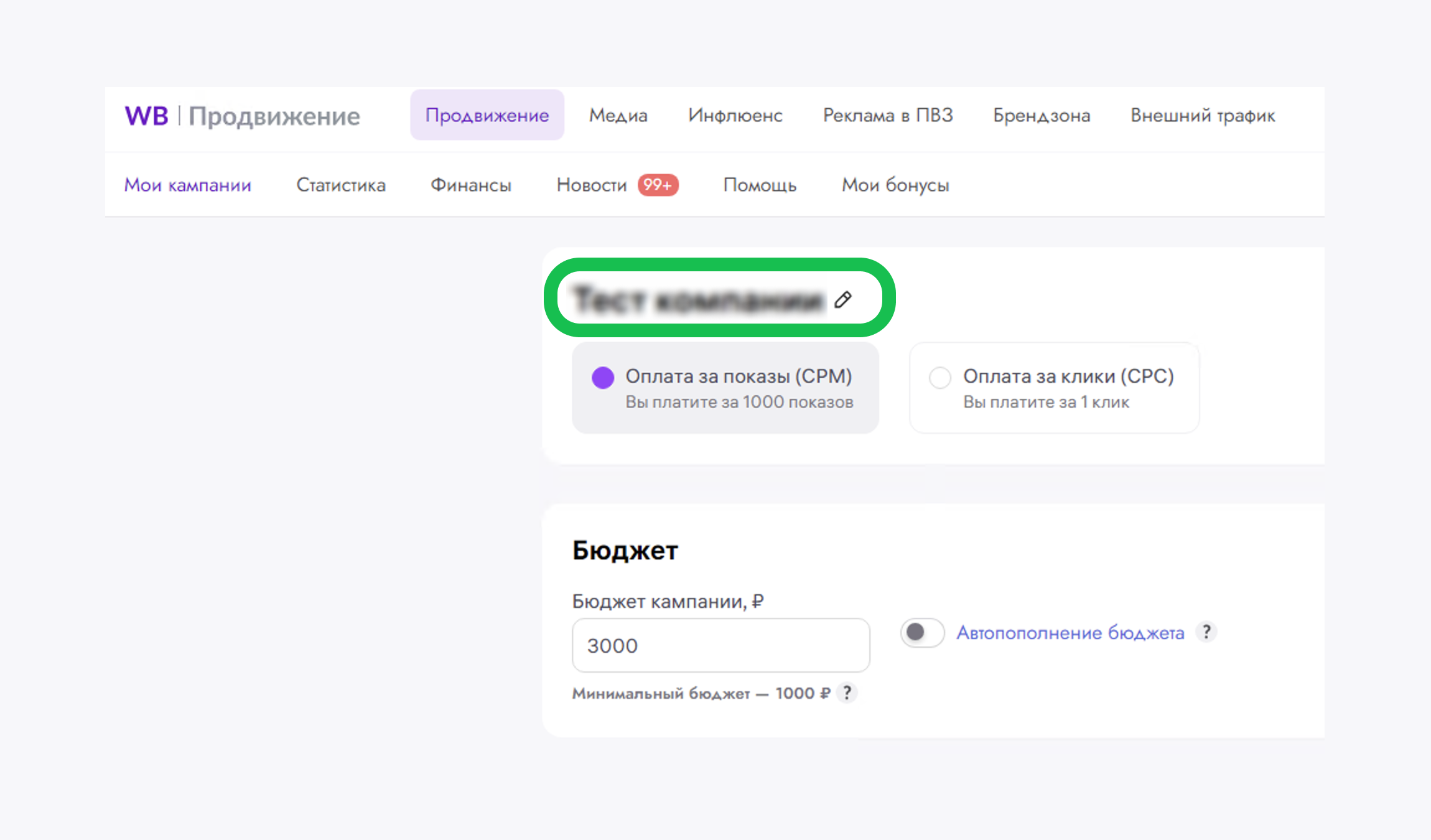1431x840 pixels.
Task: Focus the Бюджет кампании input field
Action: tap(720, 645)
